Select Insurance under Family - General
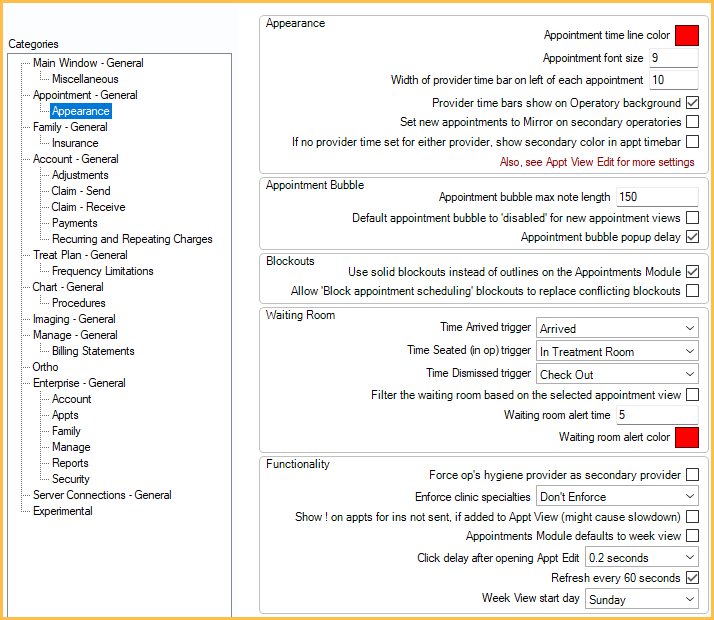The image size is (714, 620). tap(75, 143)
